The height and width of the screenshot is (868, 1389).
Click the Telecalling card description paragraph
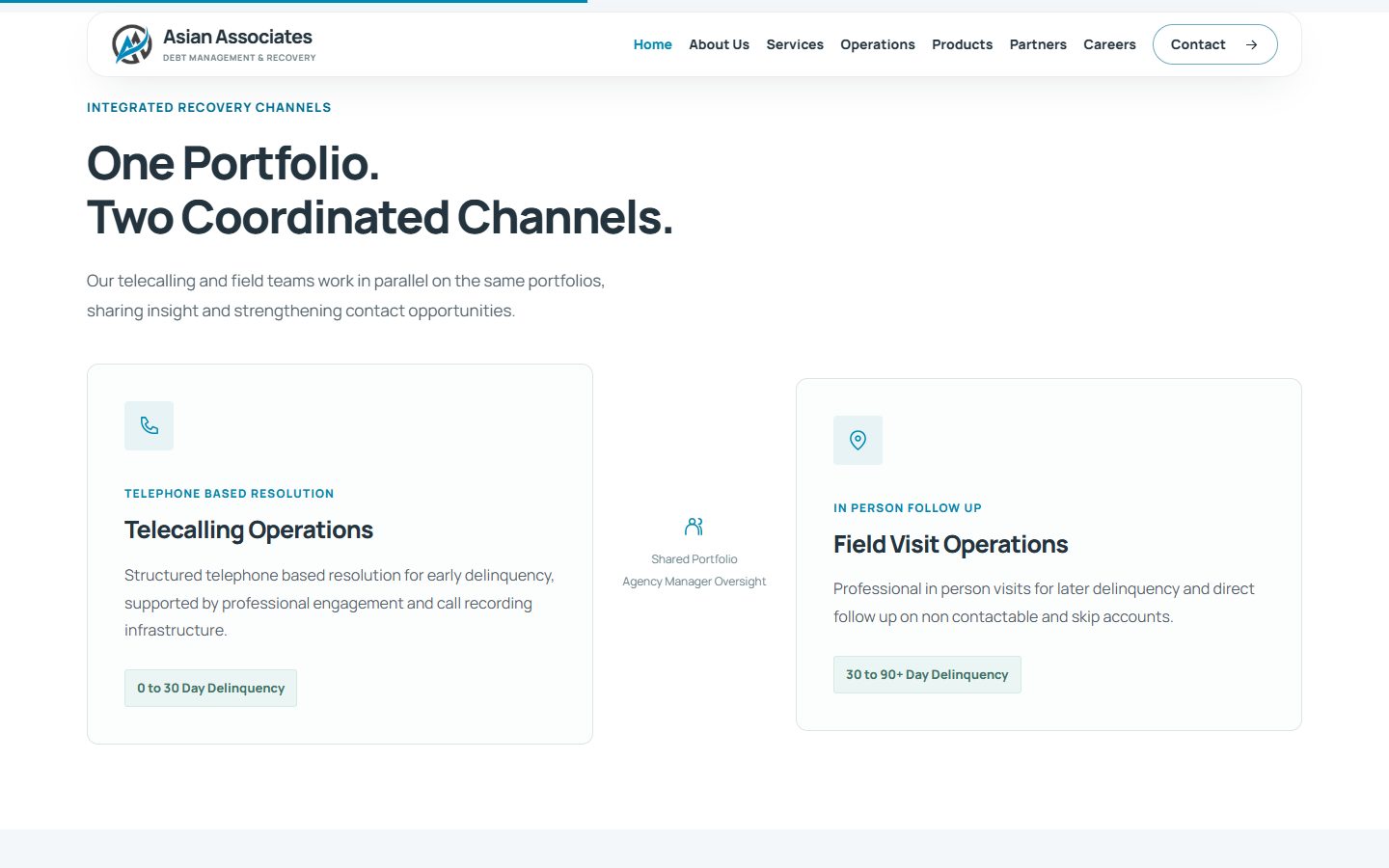340,603
